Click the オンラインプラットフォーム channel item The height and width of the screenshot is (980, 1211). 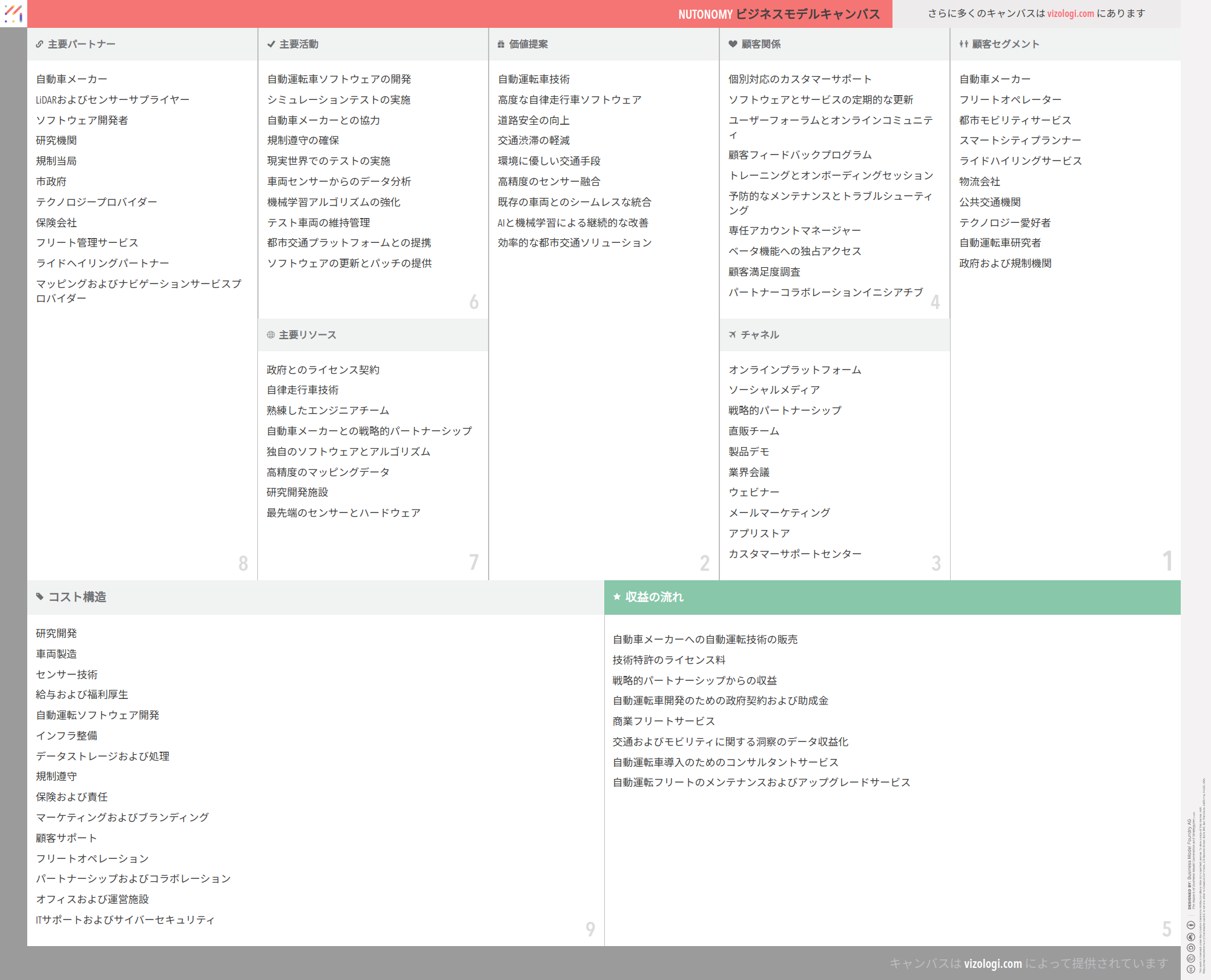point(794,370)
